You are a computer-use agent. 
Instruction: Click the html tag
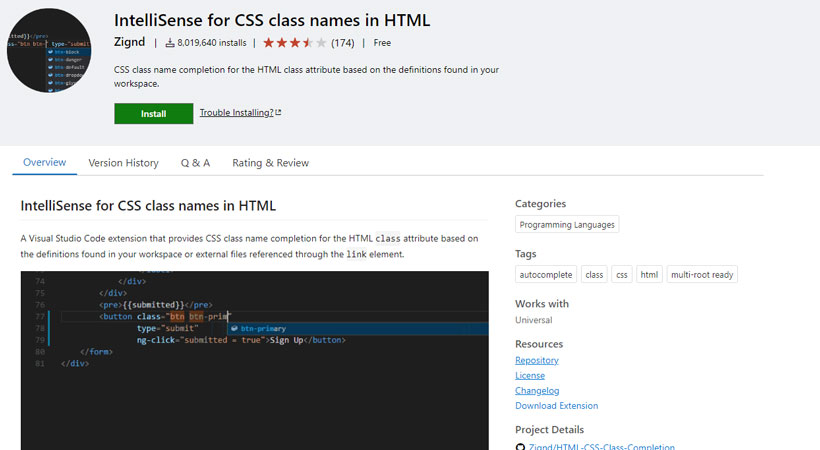tap(650, 275)
